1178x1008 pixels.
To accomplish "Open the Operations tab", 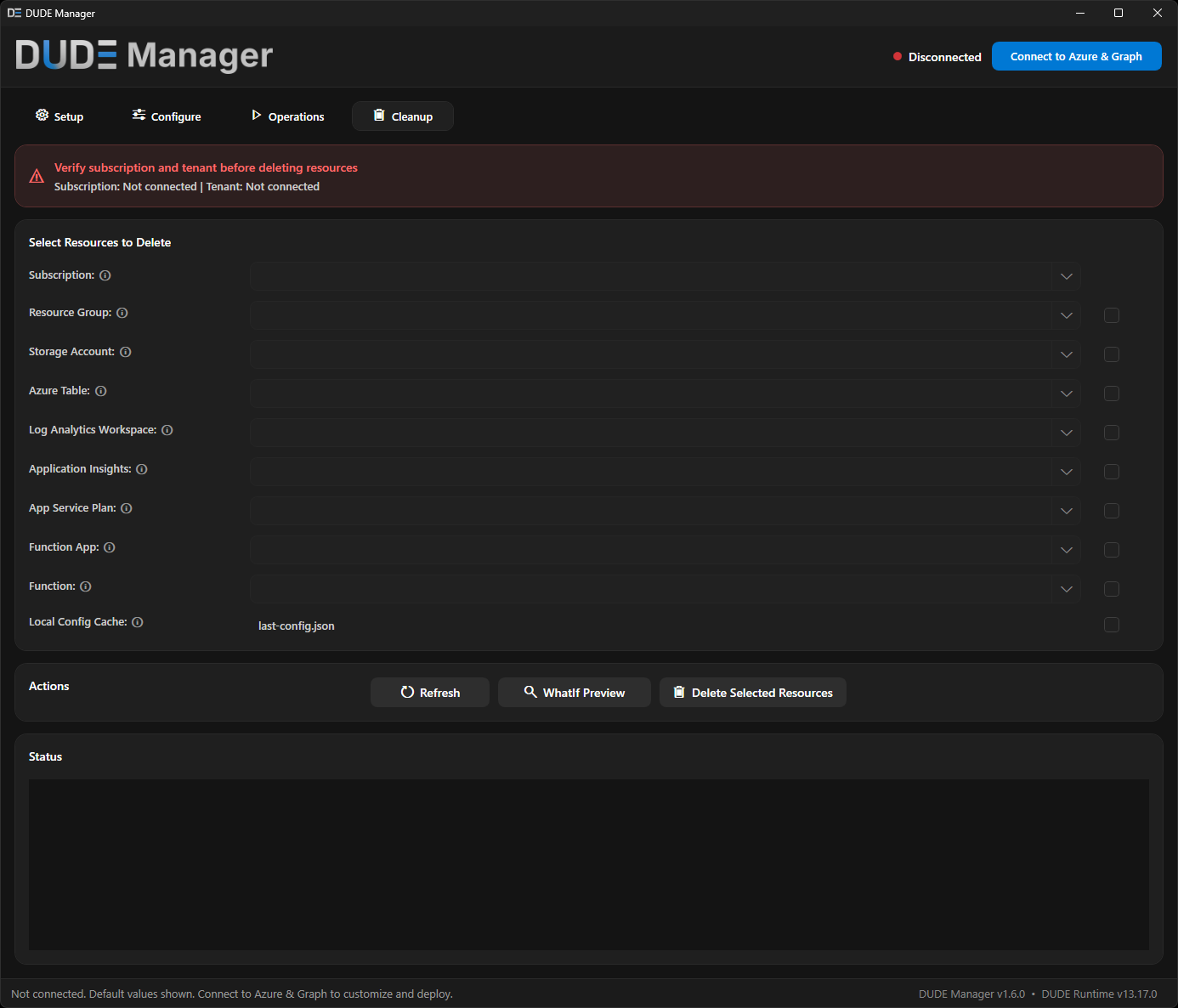I will tap(287, 116).
